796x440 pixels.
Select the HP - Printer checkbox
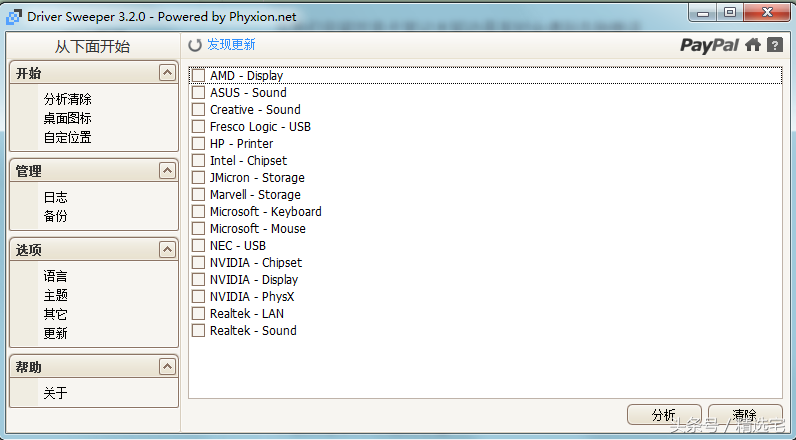point(198,144)
